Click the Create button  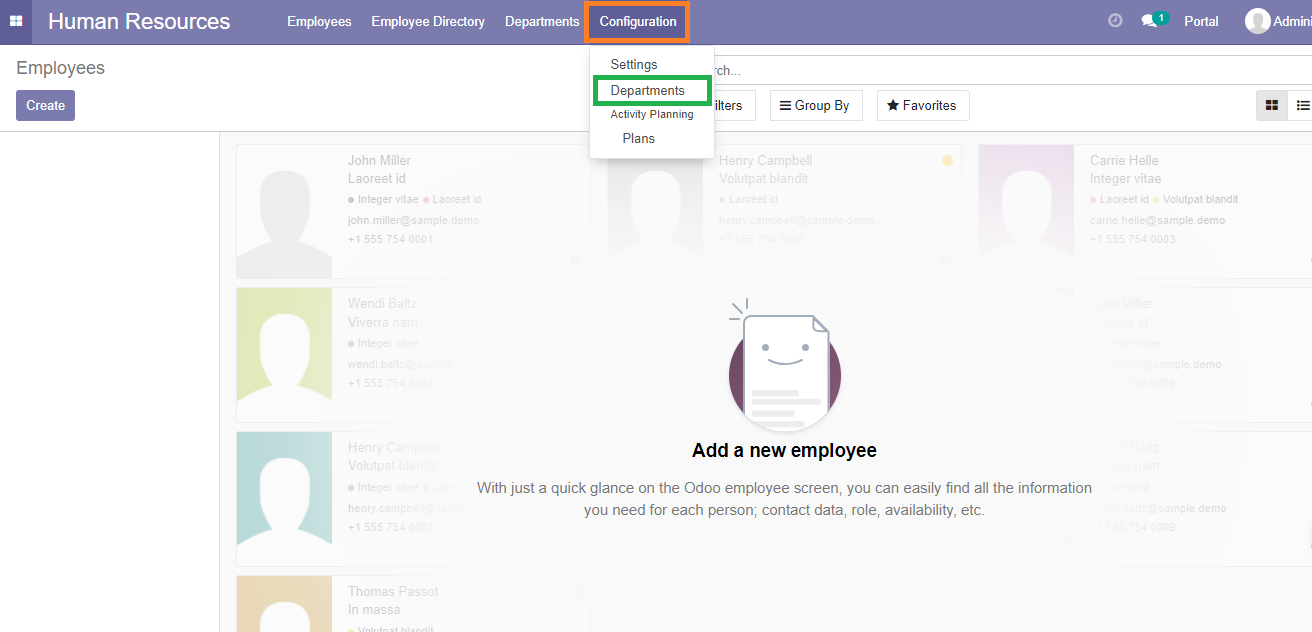coord(45,105)
